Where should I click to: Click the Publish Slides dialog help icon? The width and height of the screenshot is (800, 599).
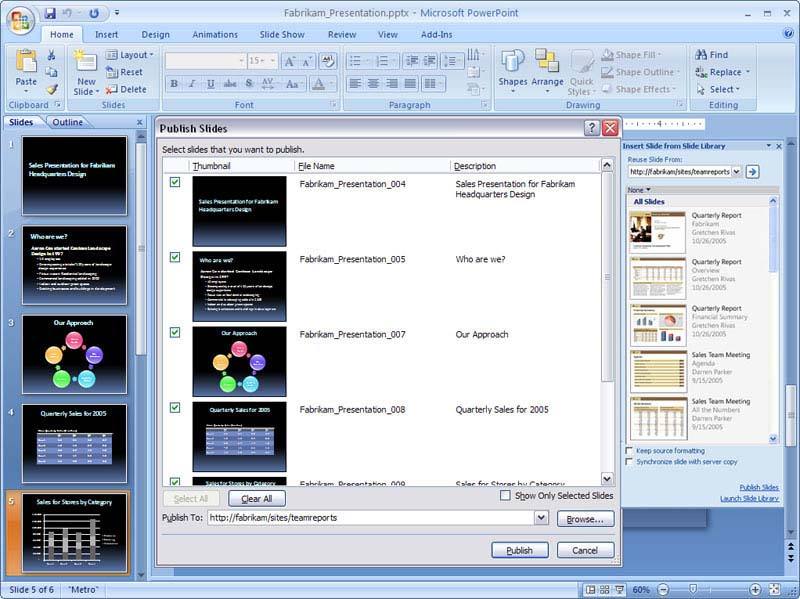tap(591, 128)
